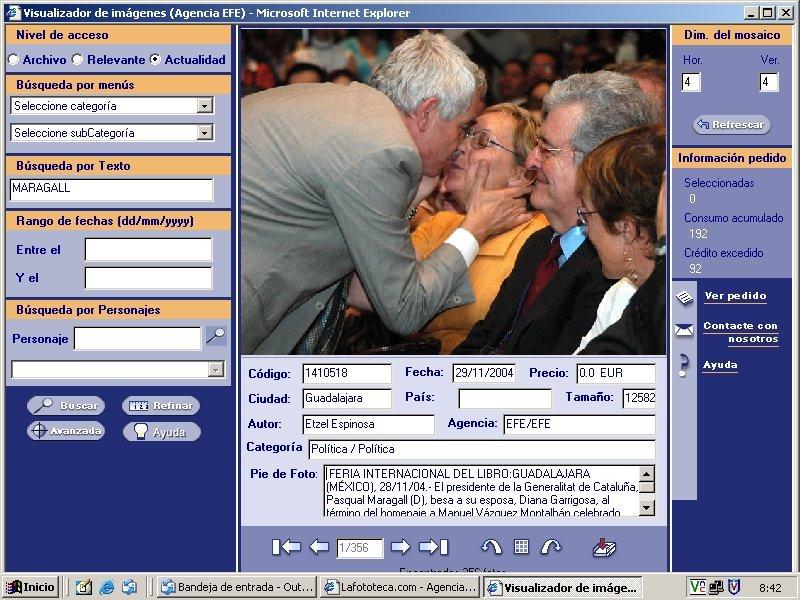
Task: Click the Ciudad field Guadalajara
Action: [347, 398]
